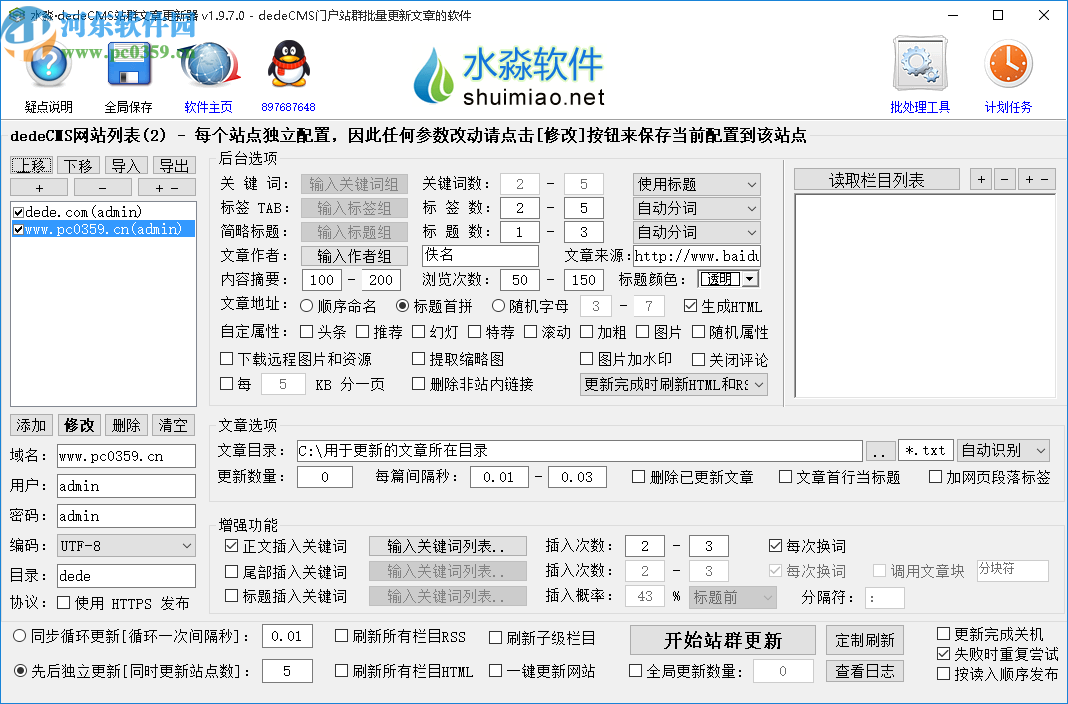1068x704 pixels.
Task: Open the 自动识别 file type dropdown
Action: tap(1003, 450)
